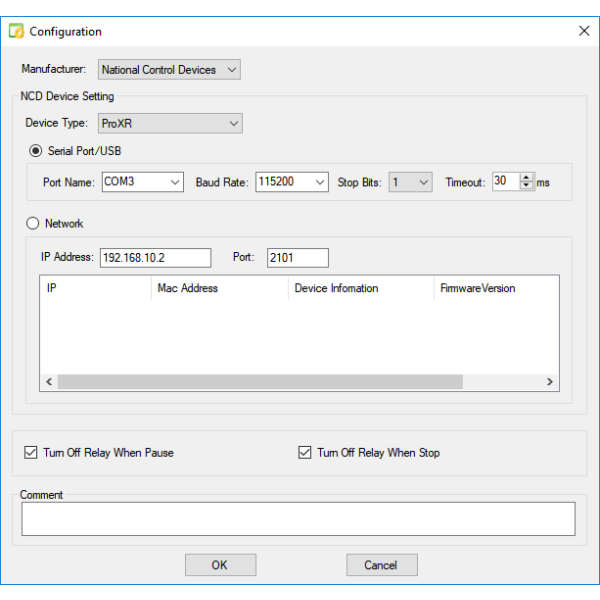Click the right arrow of the horizontal scrollbar
The height and width of the screenshot is (600, 600).
coord(550,382)
